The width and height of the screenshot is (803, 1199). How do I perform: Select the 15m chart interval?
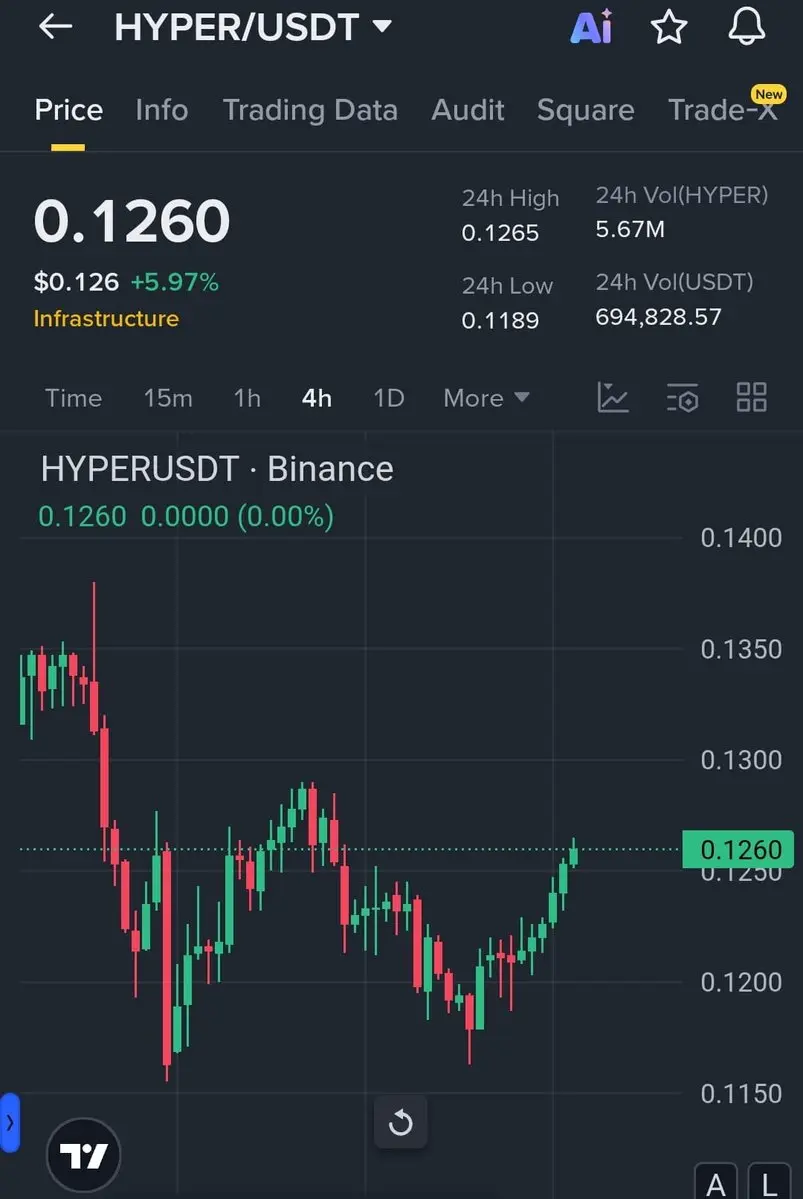coord(168,398)
